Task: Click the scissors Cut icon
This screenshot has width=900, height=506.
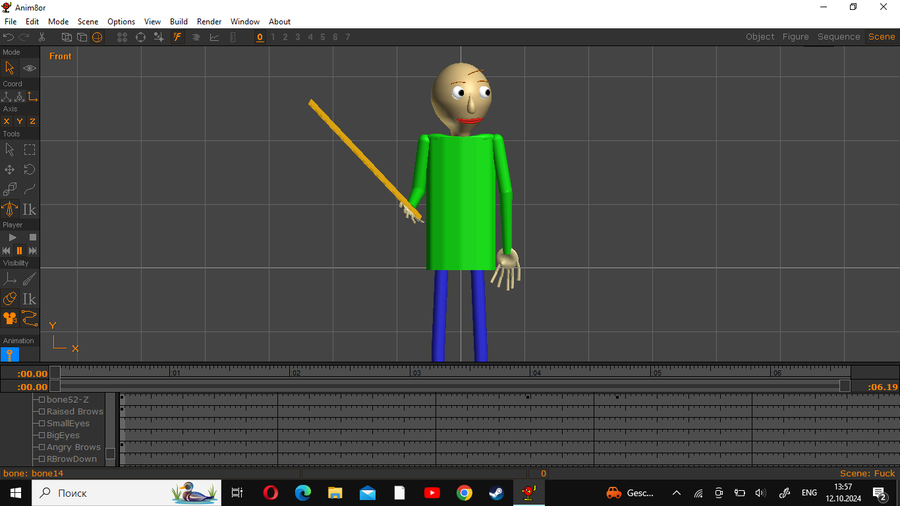Action: [42, 37]
